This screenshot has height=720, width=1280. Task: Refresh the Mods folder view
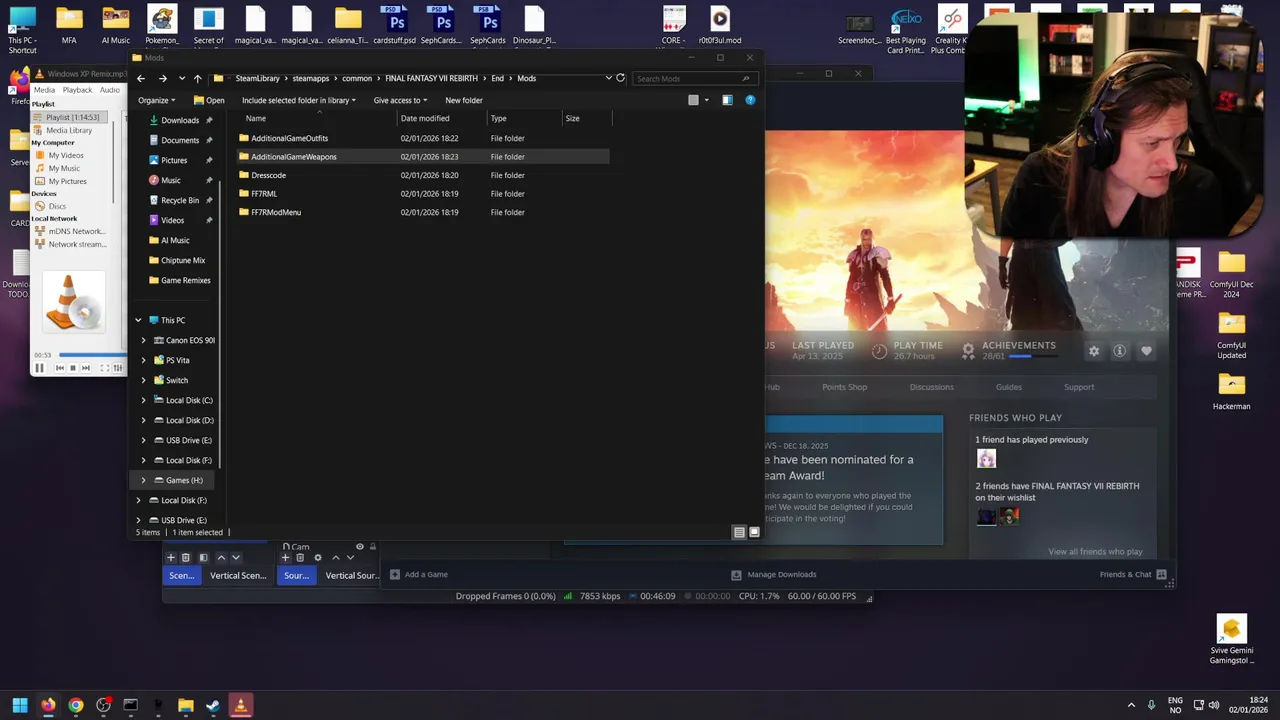click(620, 78)
